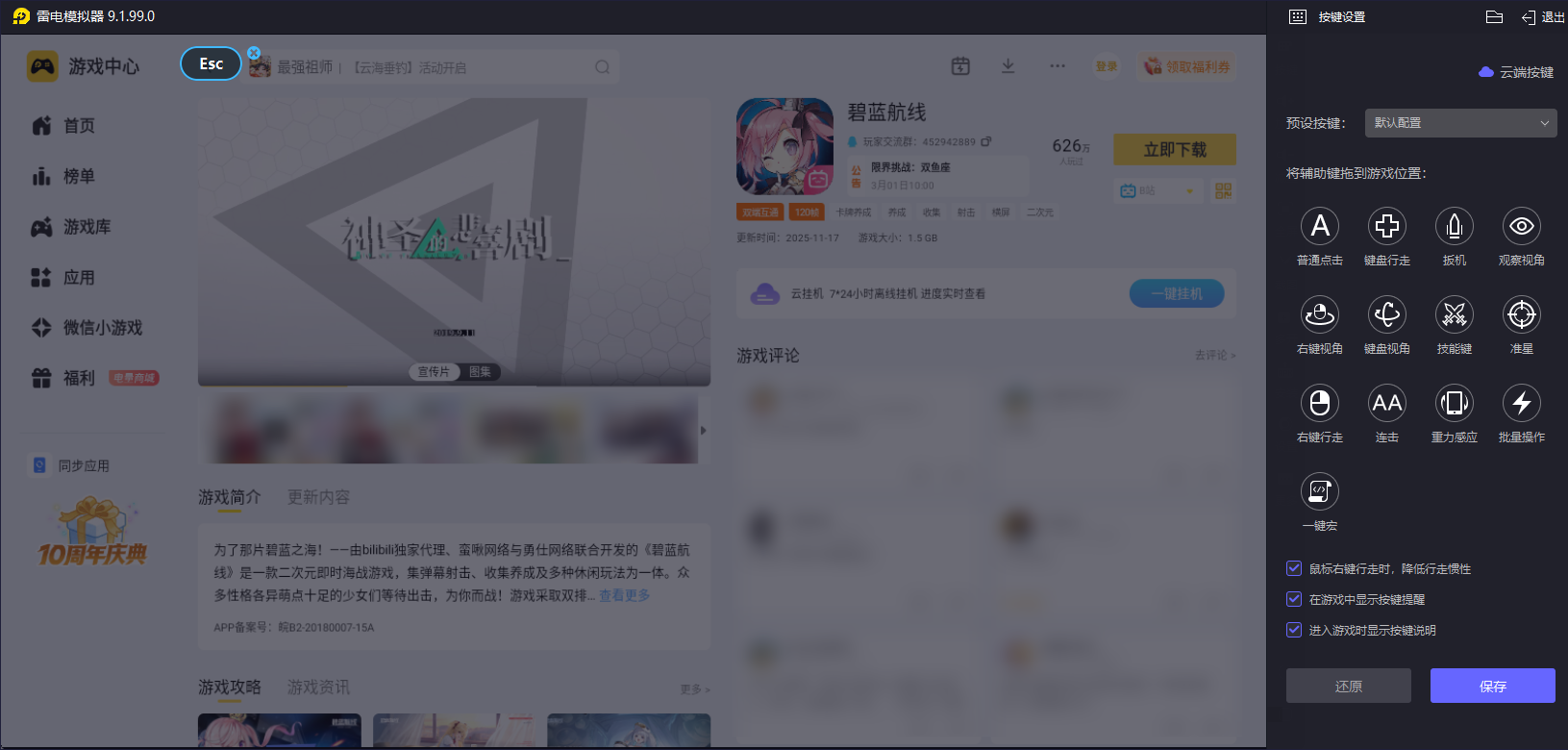The width and height of the screenshot is (1568, 750).
Task: Choose the 批量操作 batch operation tool
Action: click(x=1522, y=403)
